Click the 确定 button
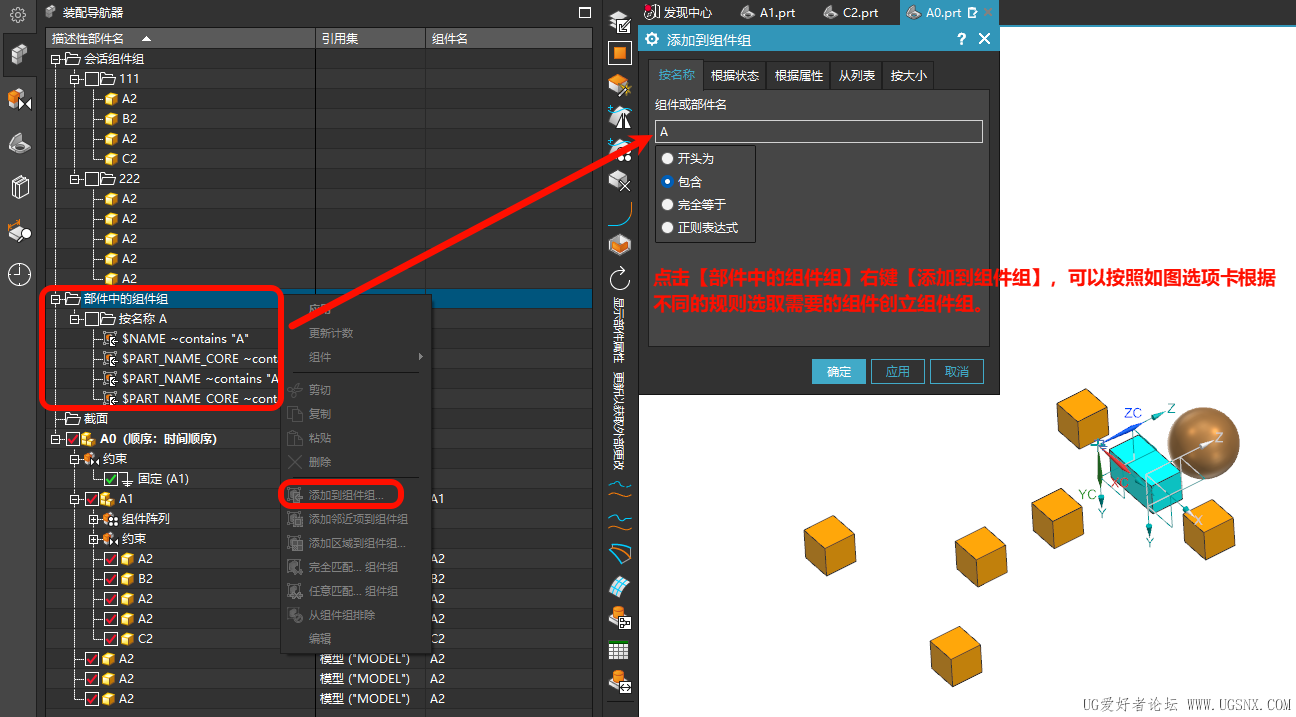 tap(839, 371)
